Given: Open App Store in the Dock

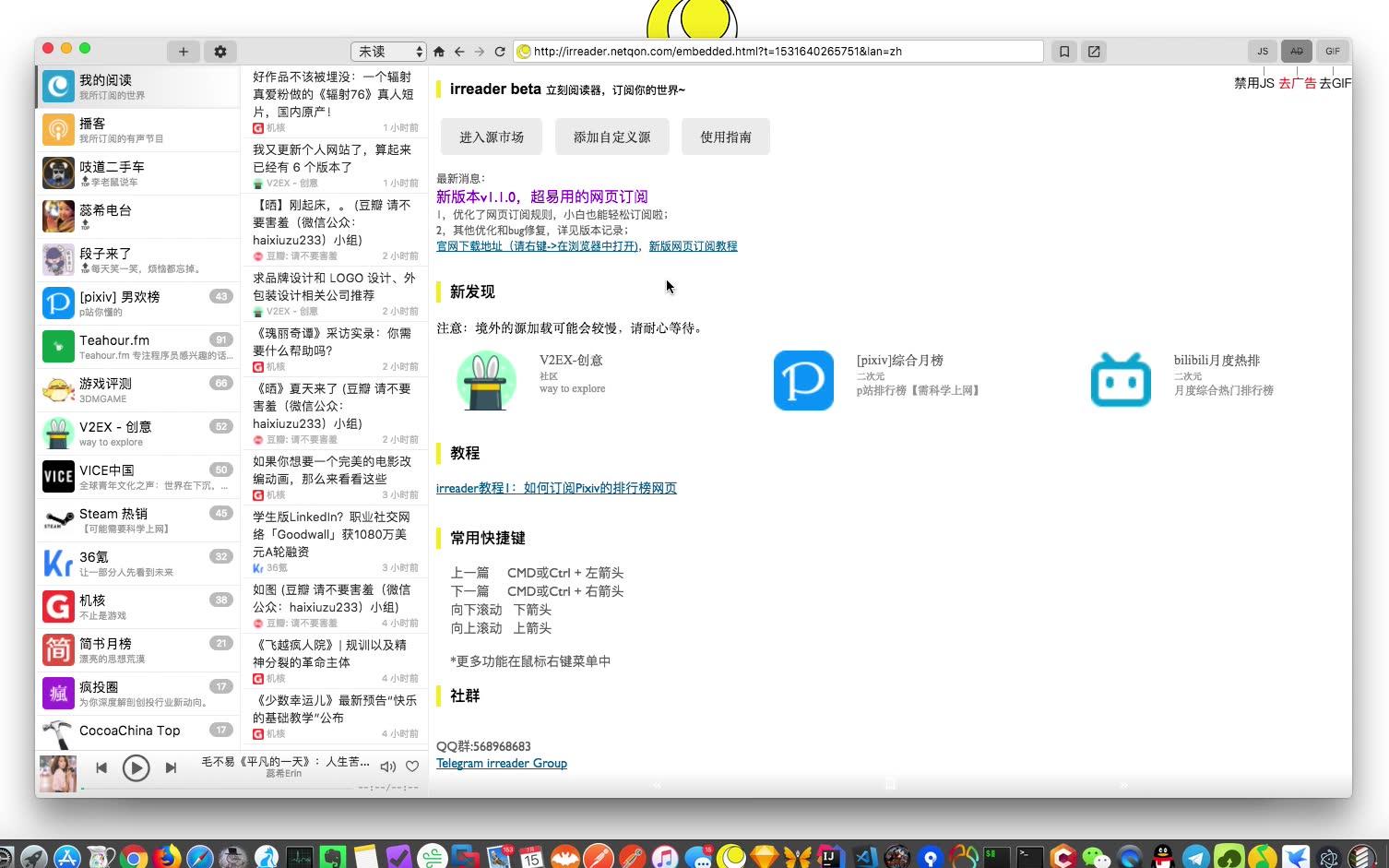Looking at the screenshot, I should [x=67, y=857].
